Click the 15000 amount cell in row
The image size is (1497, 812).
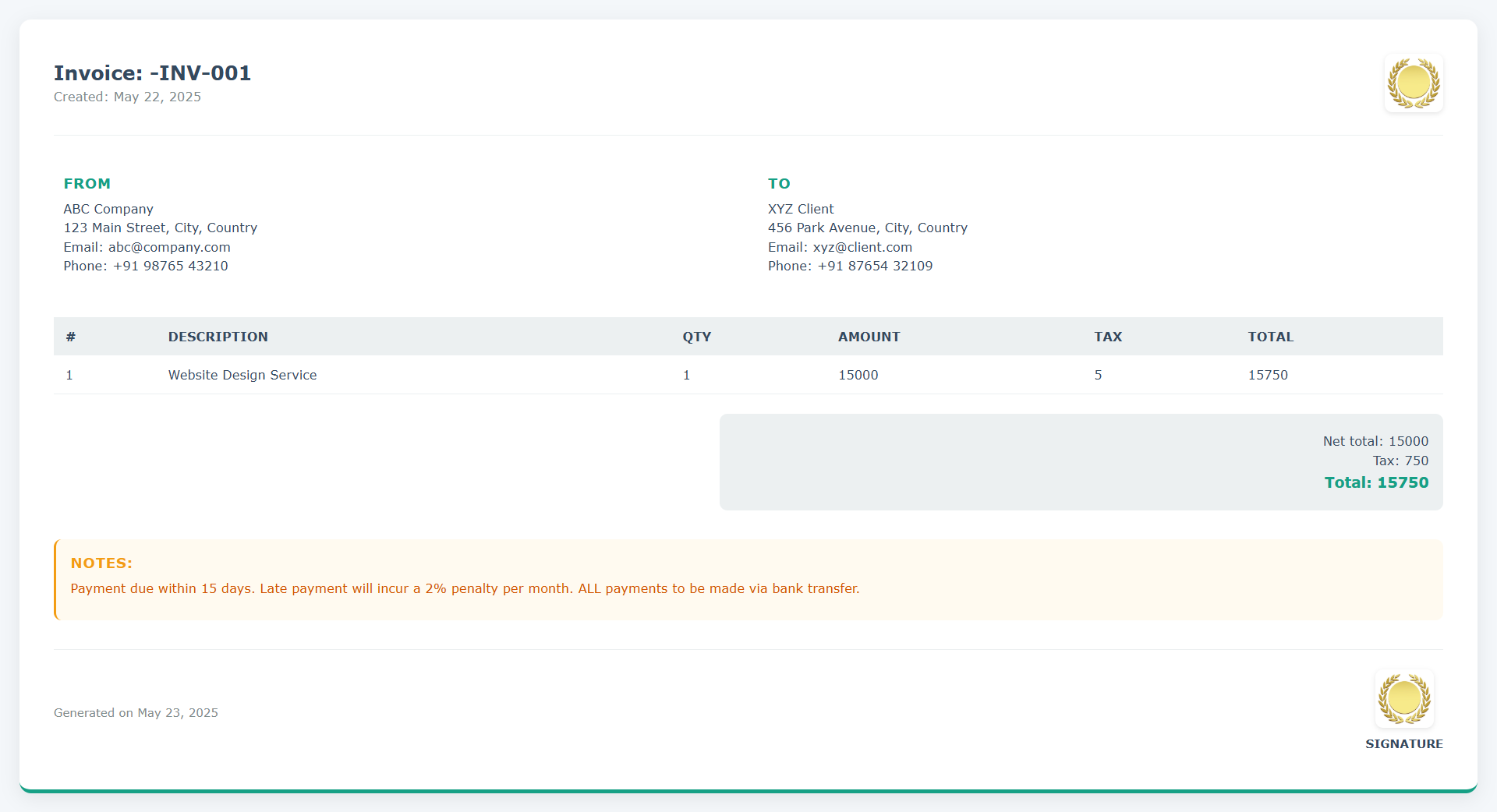click(858, 375)
